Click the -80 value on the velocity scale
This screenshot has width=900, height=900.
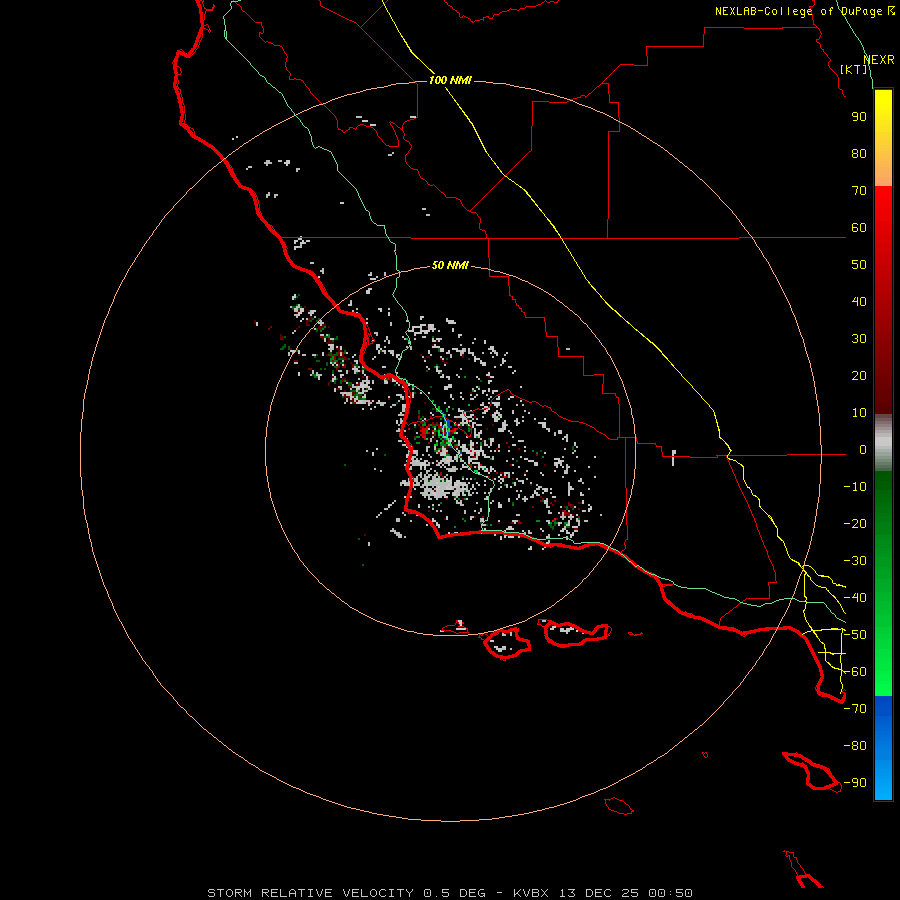coord(855,746)
